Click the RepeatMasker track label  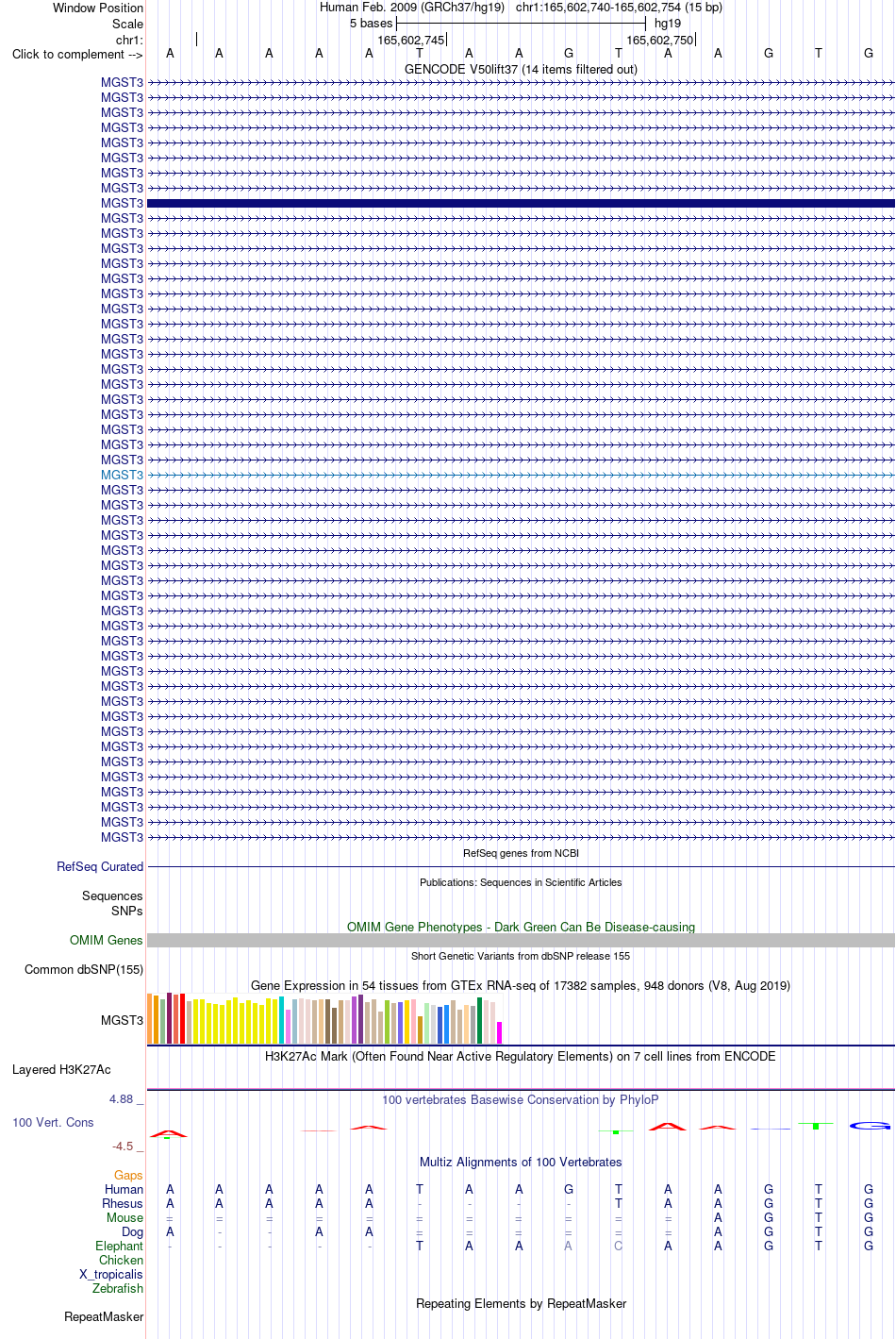(x=104, y=1316)
